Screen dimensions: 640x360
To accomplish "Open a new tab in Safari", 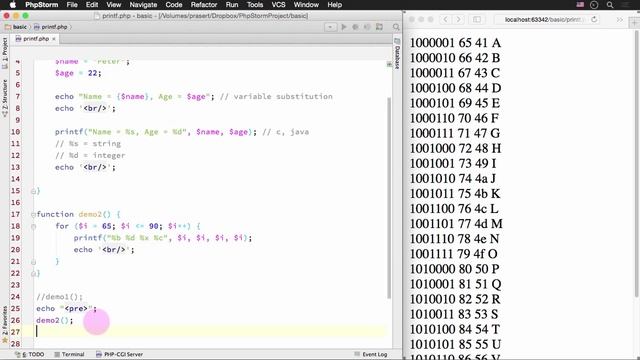I will (x=635, y=22).
